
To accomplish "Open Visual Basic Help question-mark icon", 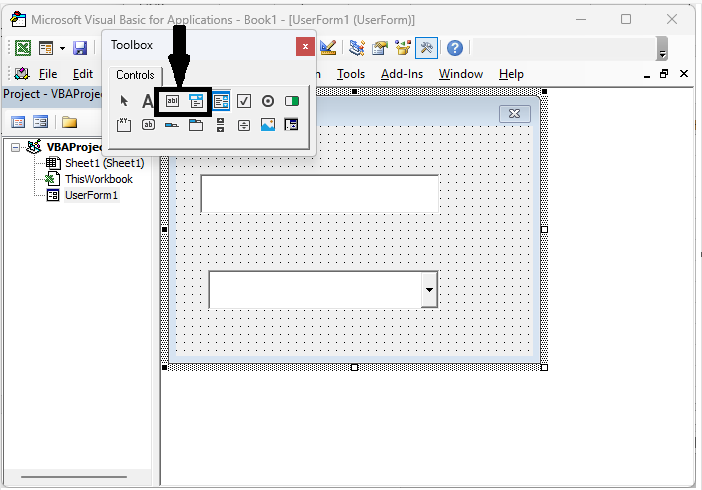I will [455, 48].
